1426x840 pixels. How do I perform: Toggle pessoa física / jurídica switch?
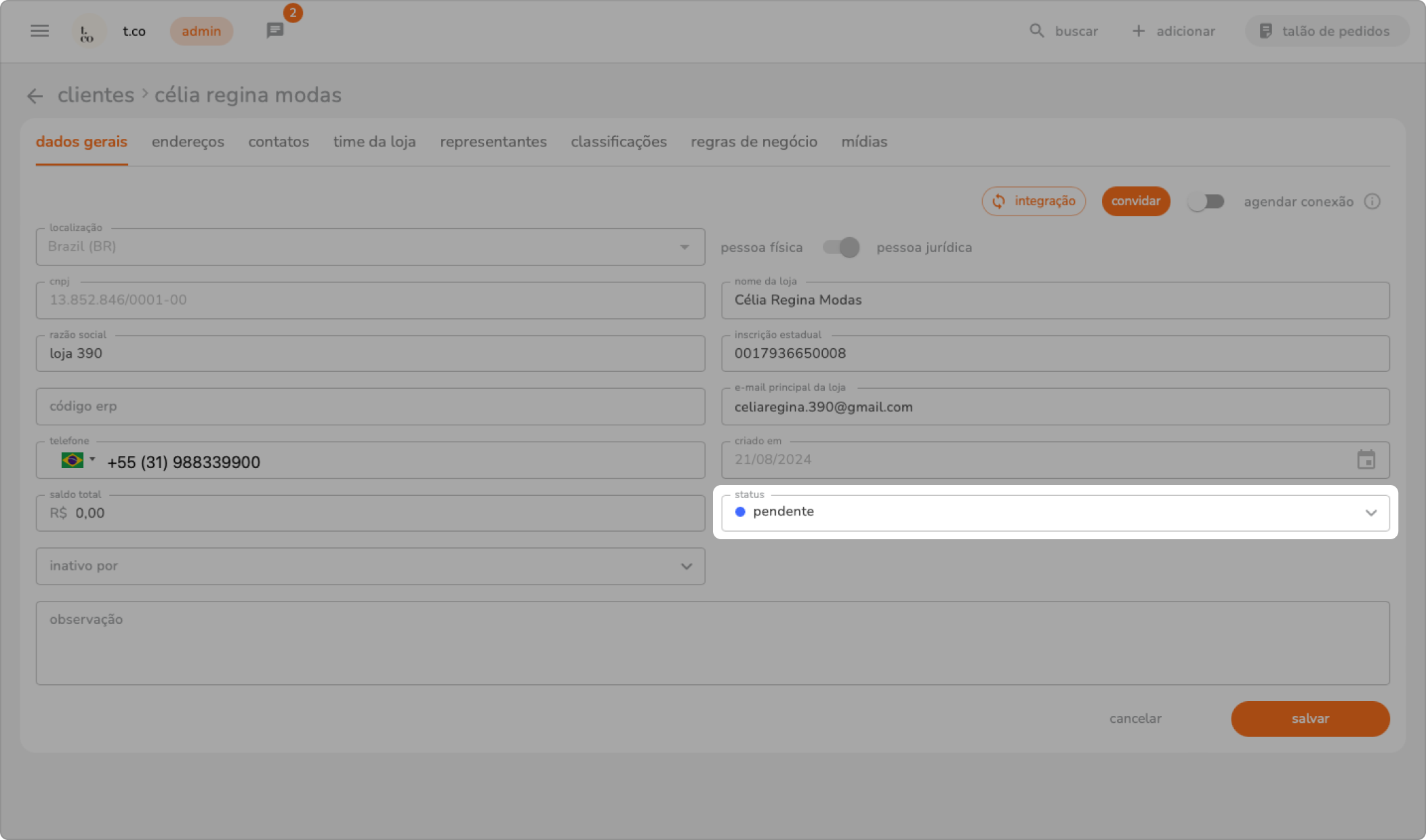(x=840, y=247)
